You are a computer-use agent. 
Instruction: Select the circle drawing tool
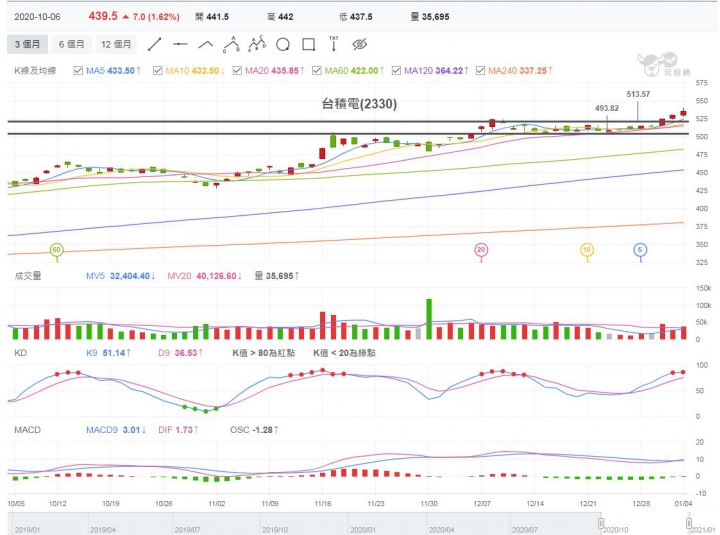(x=283, y=45)
